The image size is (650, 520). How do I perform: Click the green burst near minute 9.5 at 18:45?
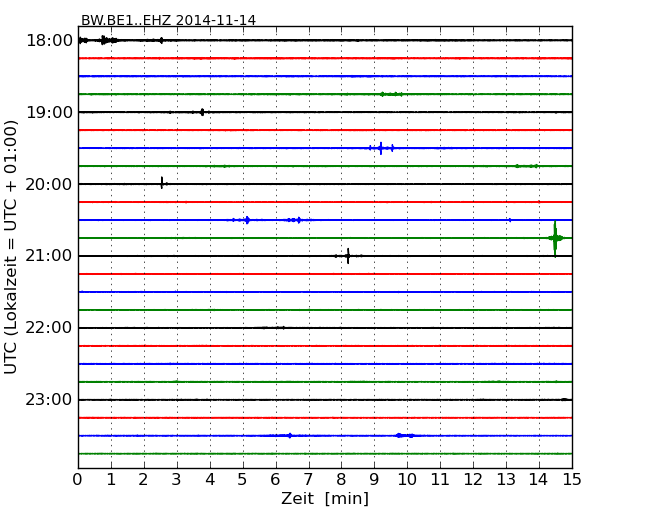click(x=391, y=94)
